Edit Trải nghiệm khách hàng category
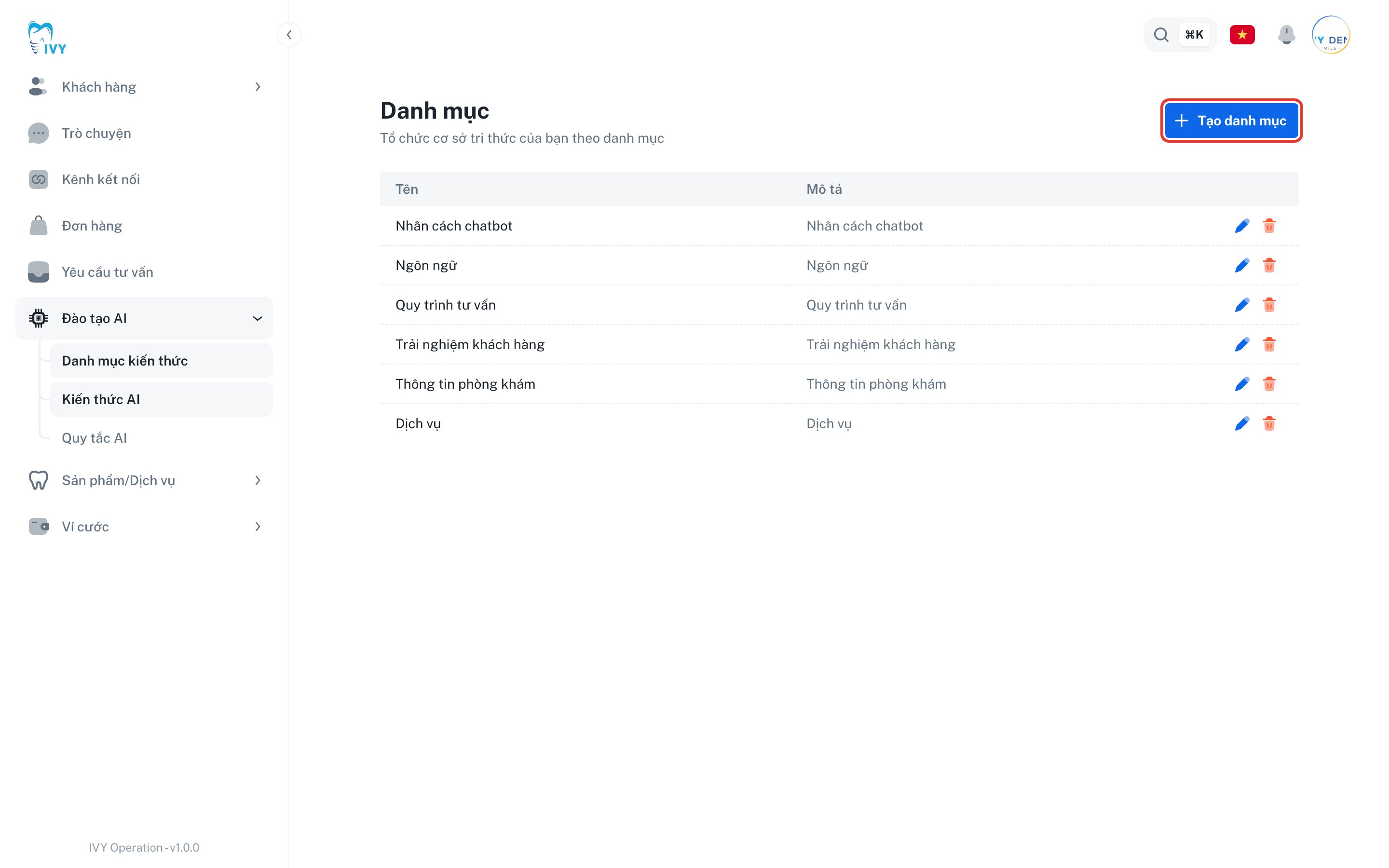1389x868 pixels. point(1241,344)
